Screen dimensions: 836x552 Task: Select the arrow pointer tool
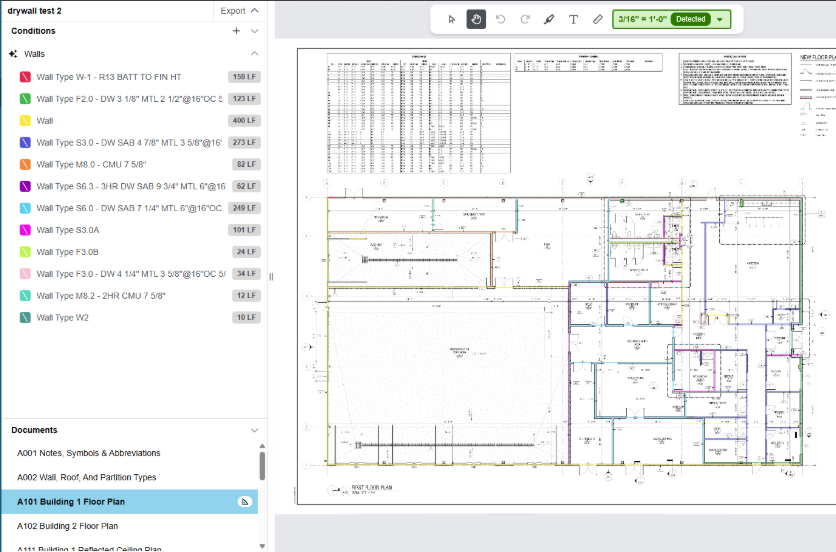tap(452, 19)
